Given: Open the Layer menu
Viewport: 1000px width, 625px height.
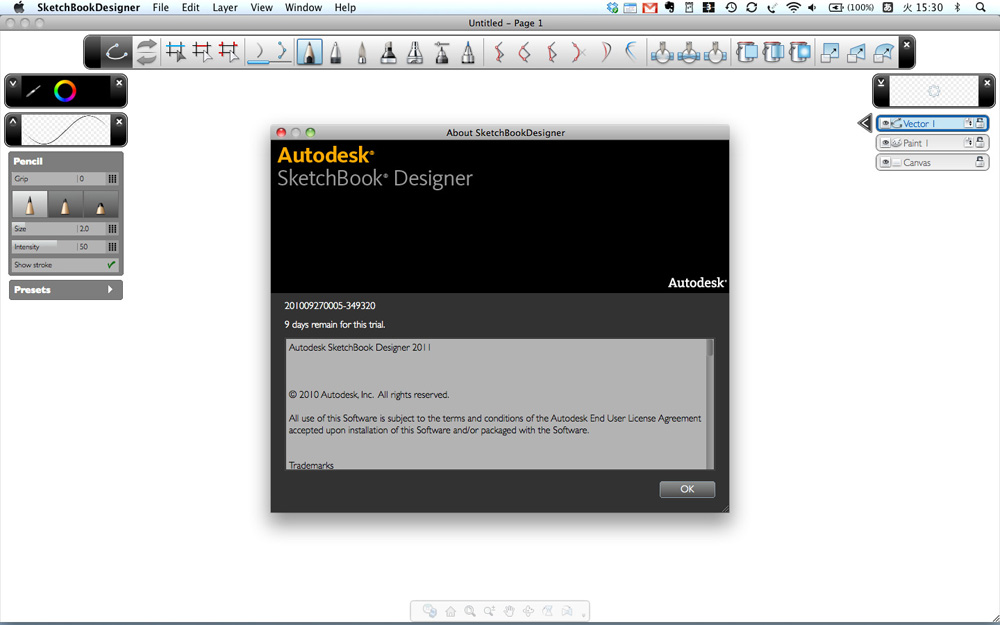Looking at the screenshot, I should click(225, 7).
